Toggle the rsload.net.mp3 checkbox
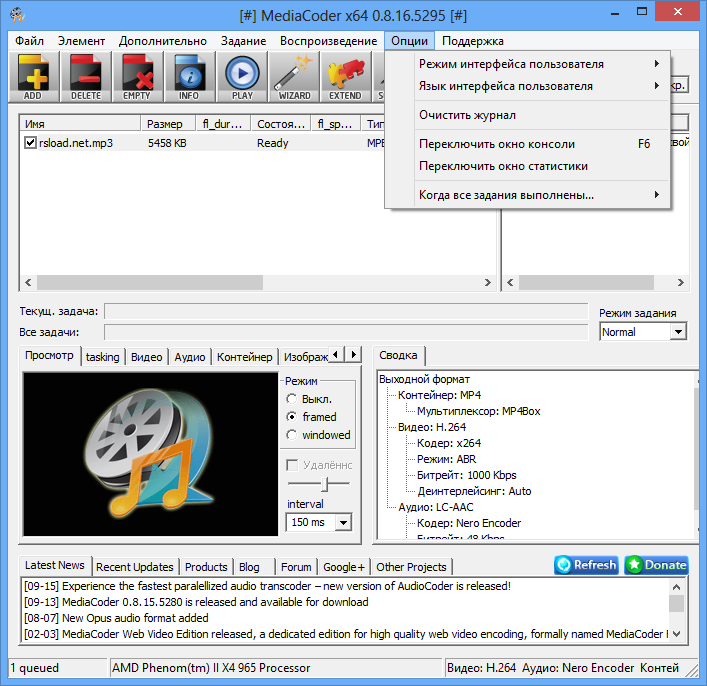 [x=30, y=143]
